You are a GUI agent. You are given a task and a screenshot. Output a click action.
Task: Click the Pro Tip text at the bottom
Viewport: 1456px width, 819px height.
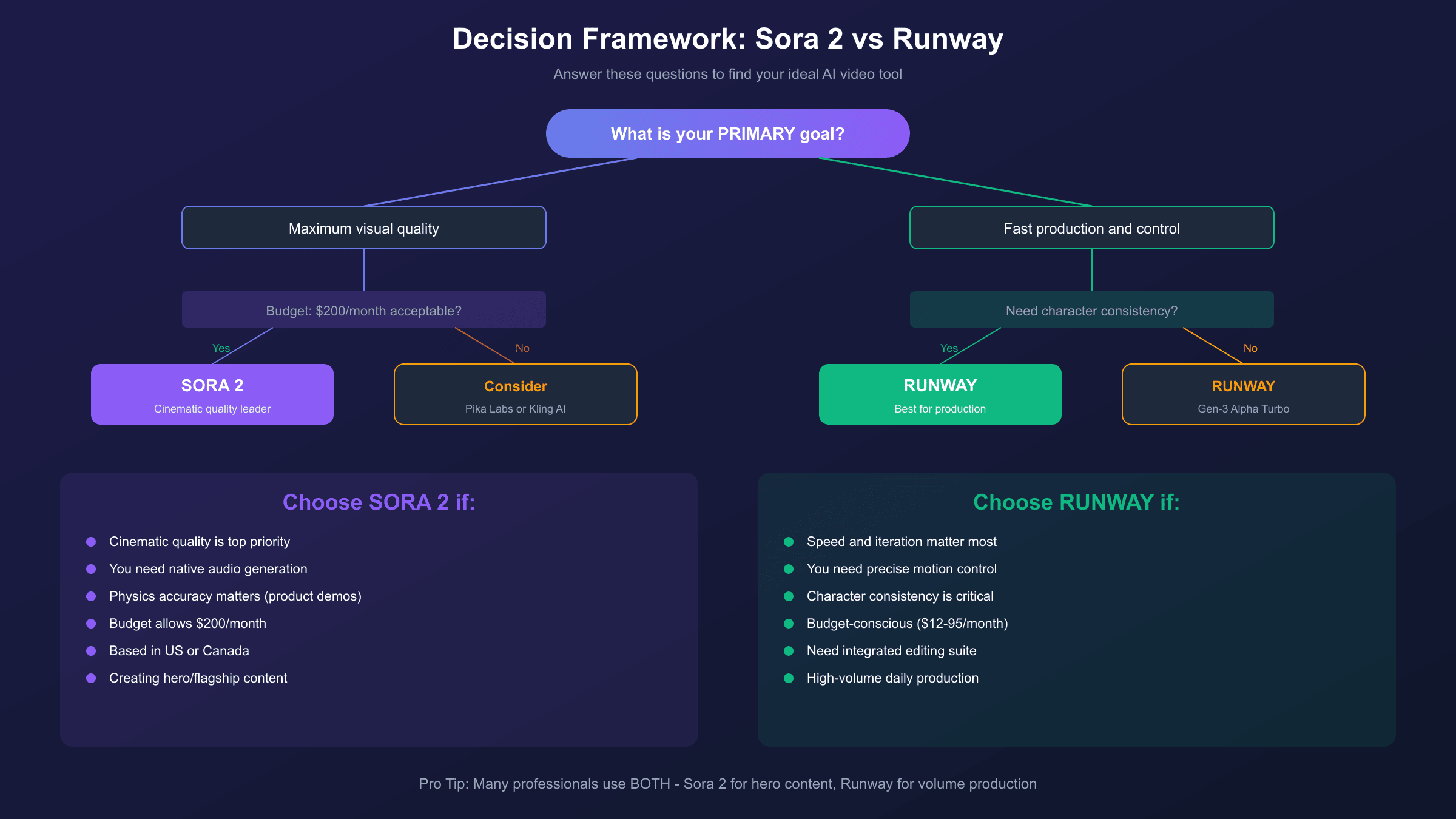coord(727,784)
